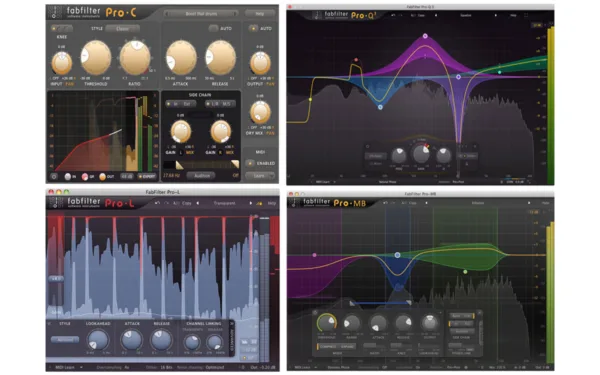Select the green band node in Pro-MB
This screenshot has width=600, height=375.
pos(465,272)
